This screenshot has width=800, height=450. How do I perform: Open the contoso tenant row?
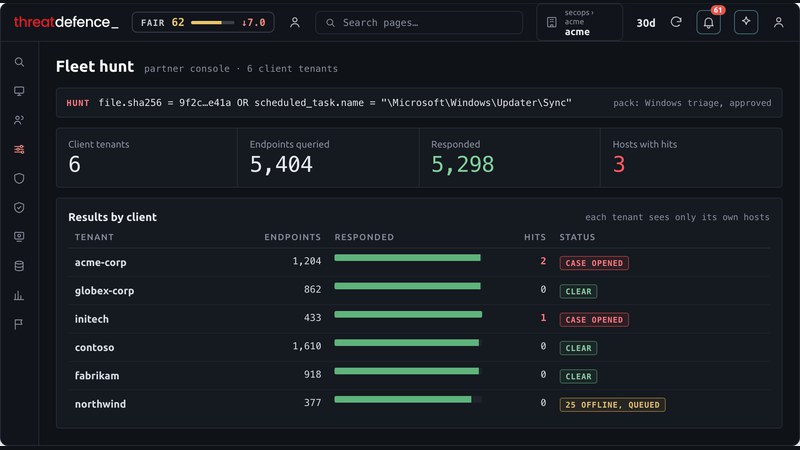point(419,347)
